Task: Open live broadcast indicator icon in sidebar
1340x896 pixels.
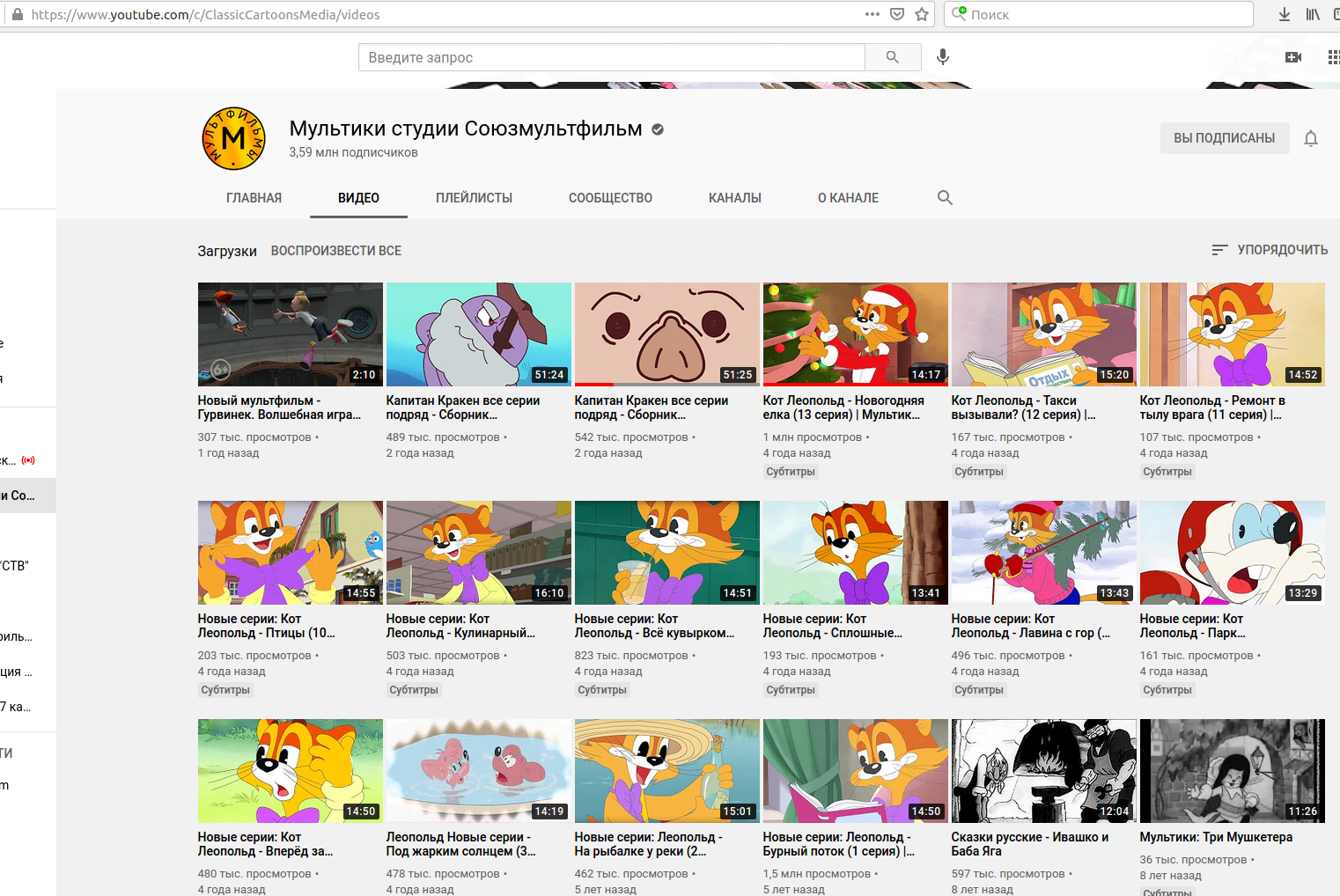Action: pyautogui.click(x=28, y=460)
